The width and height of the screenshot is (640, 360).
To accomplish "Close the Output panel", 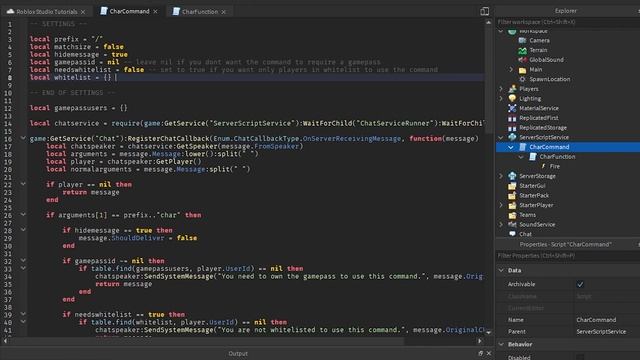I will (x=489, y=353).
